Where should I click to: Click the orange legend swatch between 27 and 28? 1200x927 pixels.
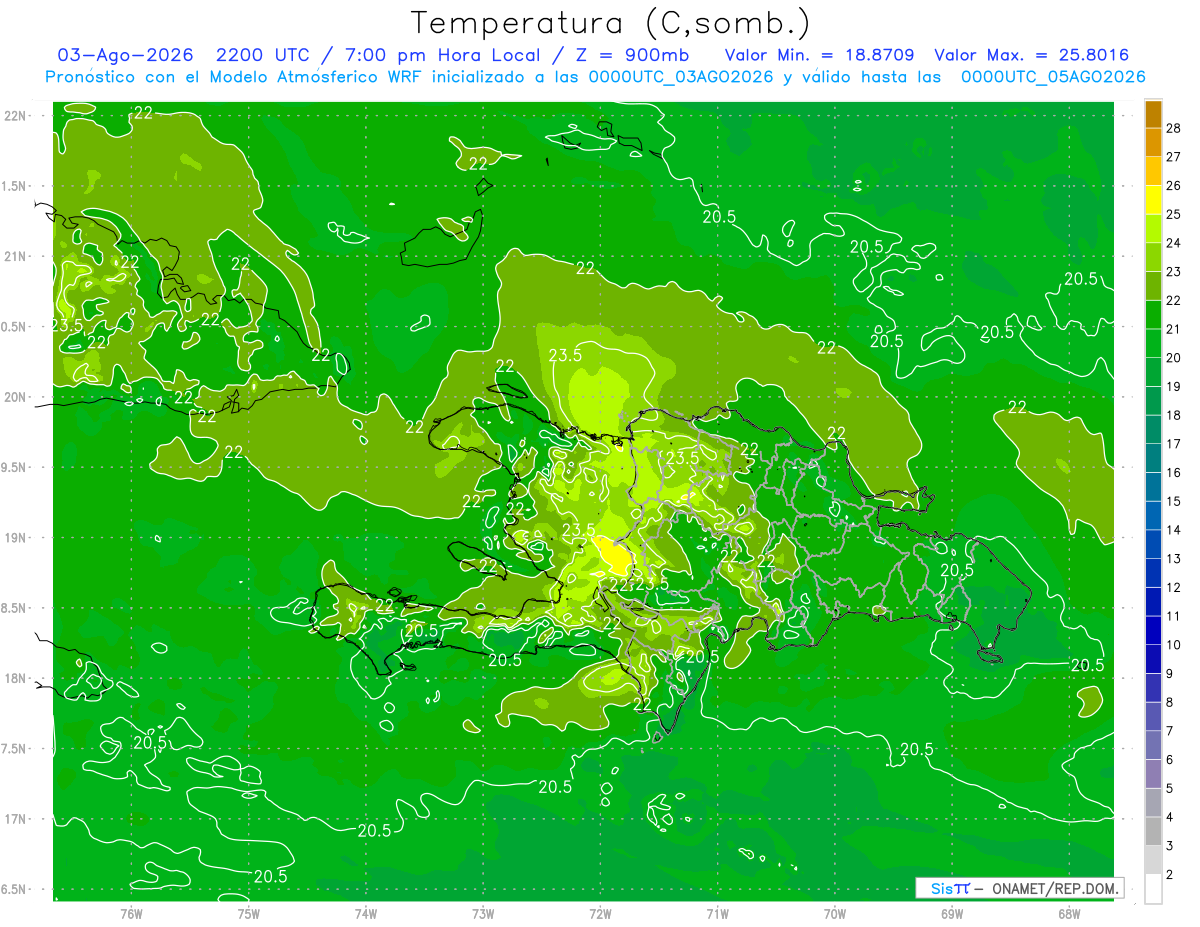coord(1153,142)
